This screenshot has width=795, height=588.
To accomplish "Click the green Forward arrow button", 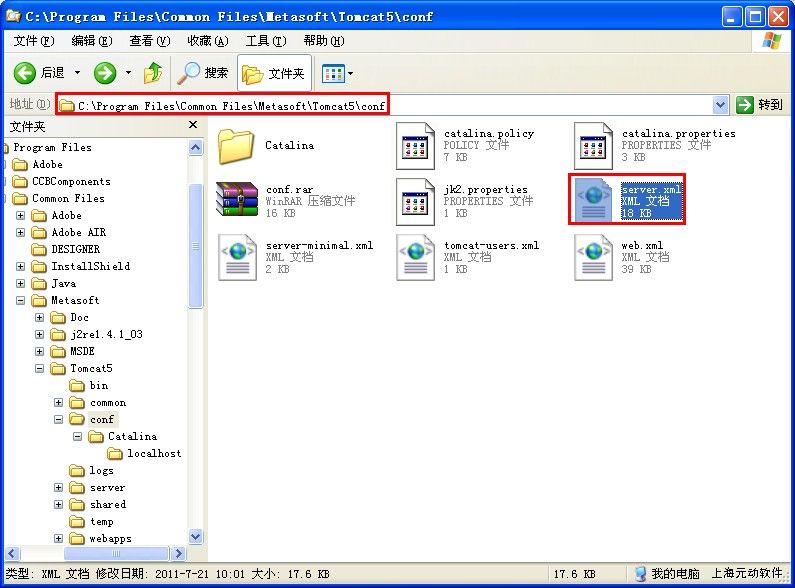I will click(105, 73).
